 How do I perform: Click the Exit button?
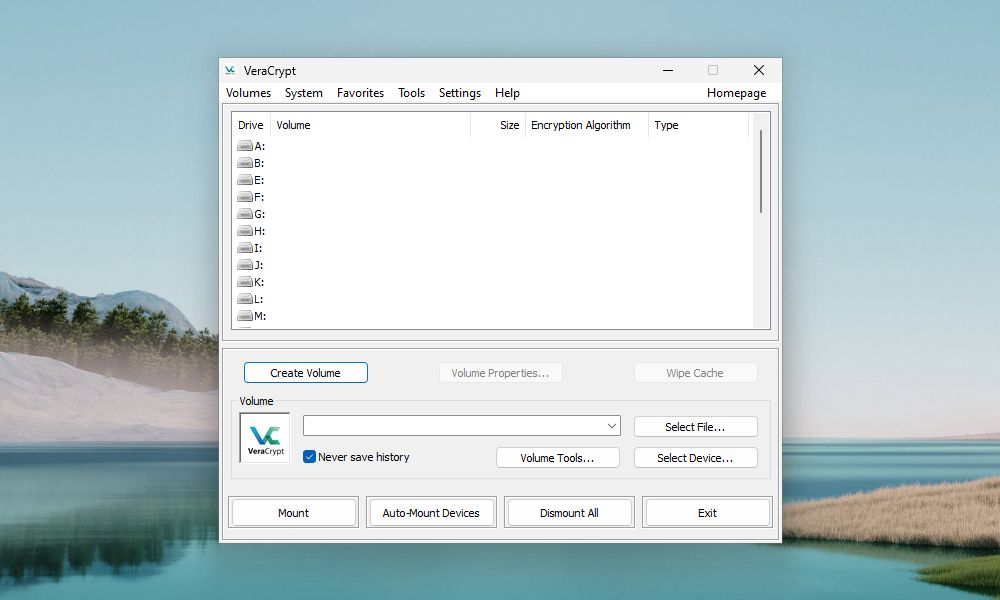707,513
